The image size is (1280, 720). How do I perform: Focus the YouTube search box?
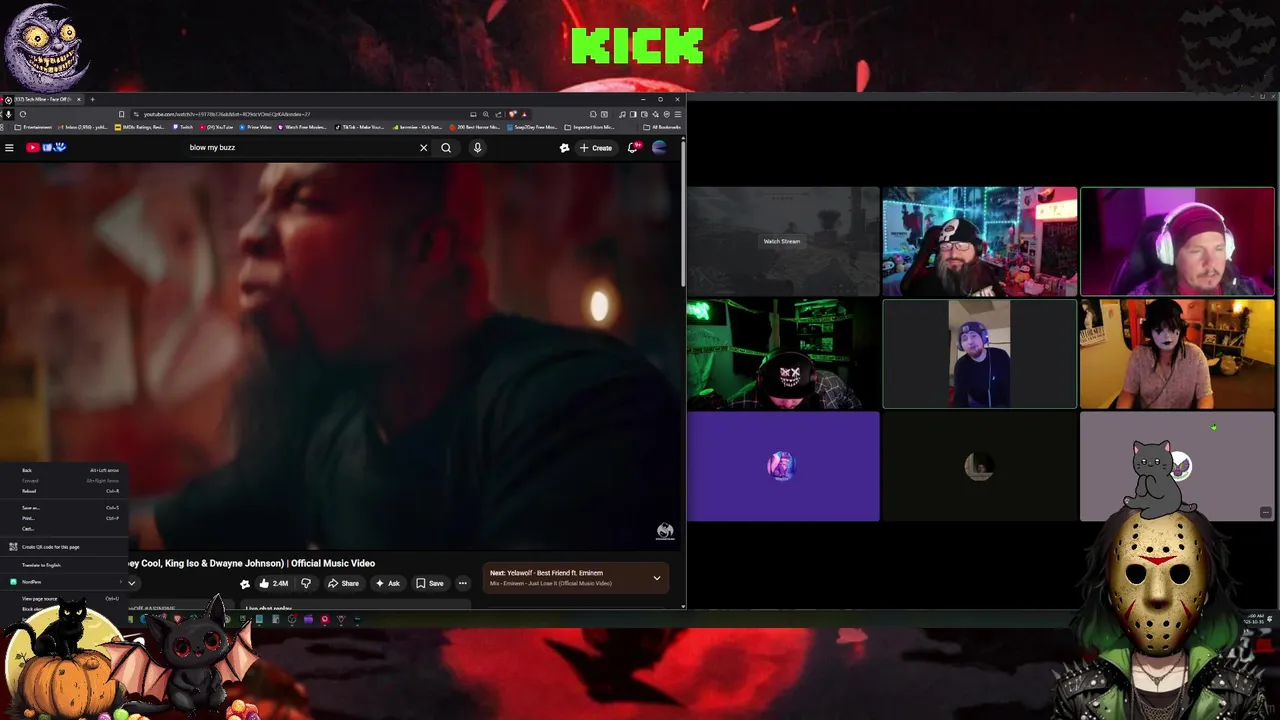pos(300,148)
